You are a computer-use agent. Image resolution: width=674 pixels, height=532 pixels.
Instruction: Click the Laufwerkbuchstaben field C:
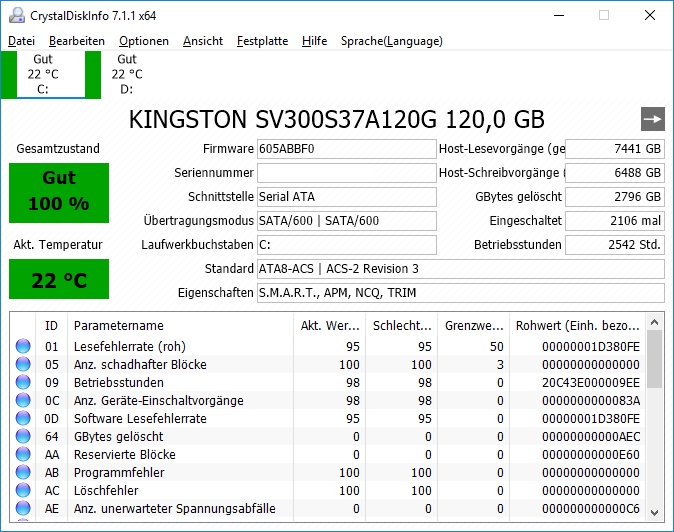coord(347,245)
